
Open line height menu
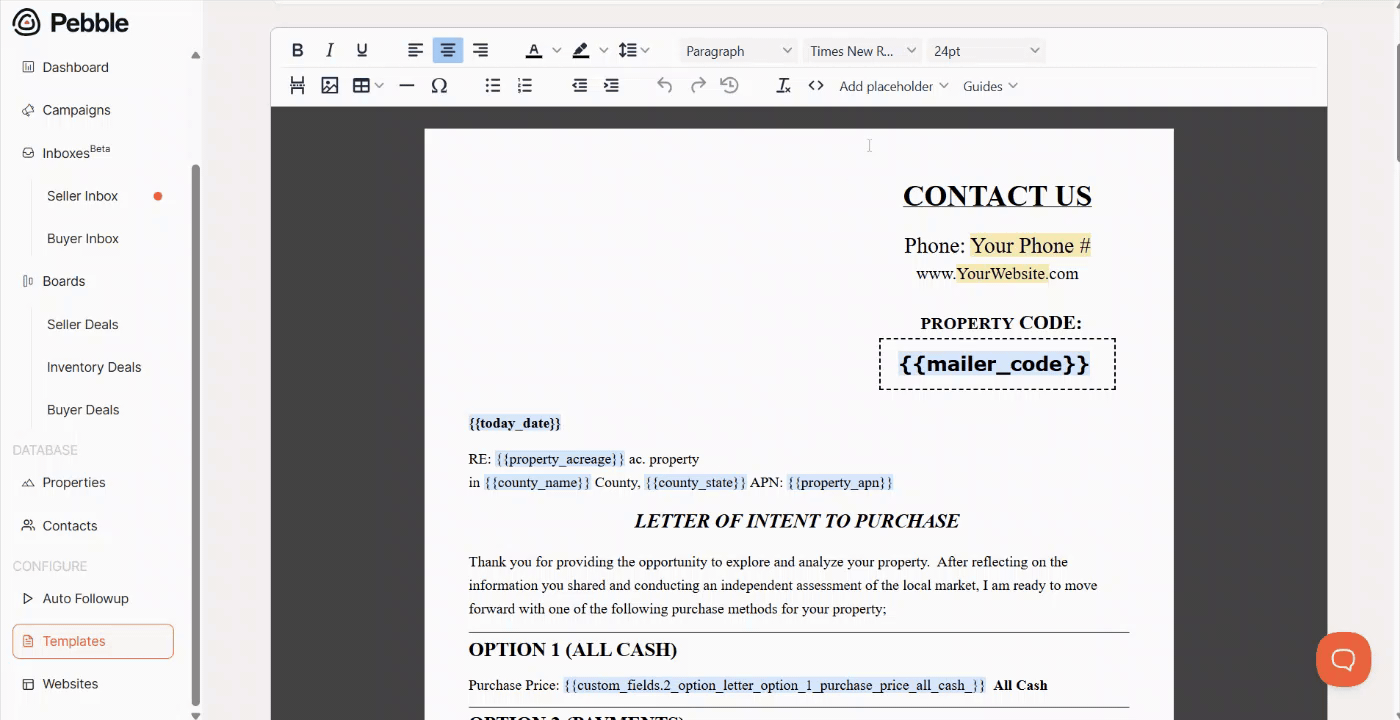tap(634, 51)
